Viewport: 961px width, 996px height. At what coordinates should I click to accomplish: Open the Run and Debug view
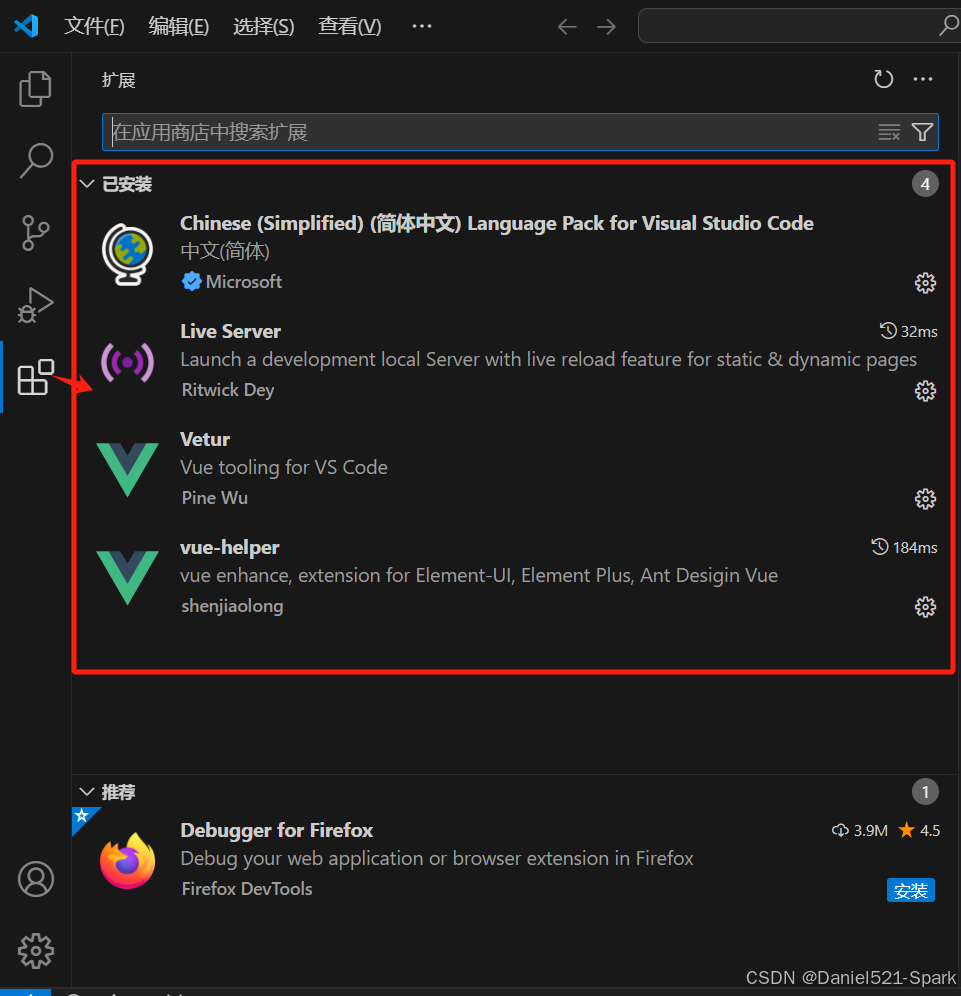36,305
